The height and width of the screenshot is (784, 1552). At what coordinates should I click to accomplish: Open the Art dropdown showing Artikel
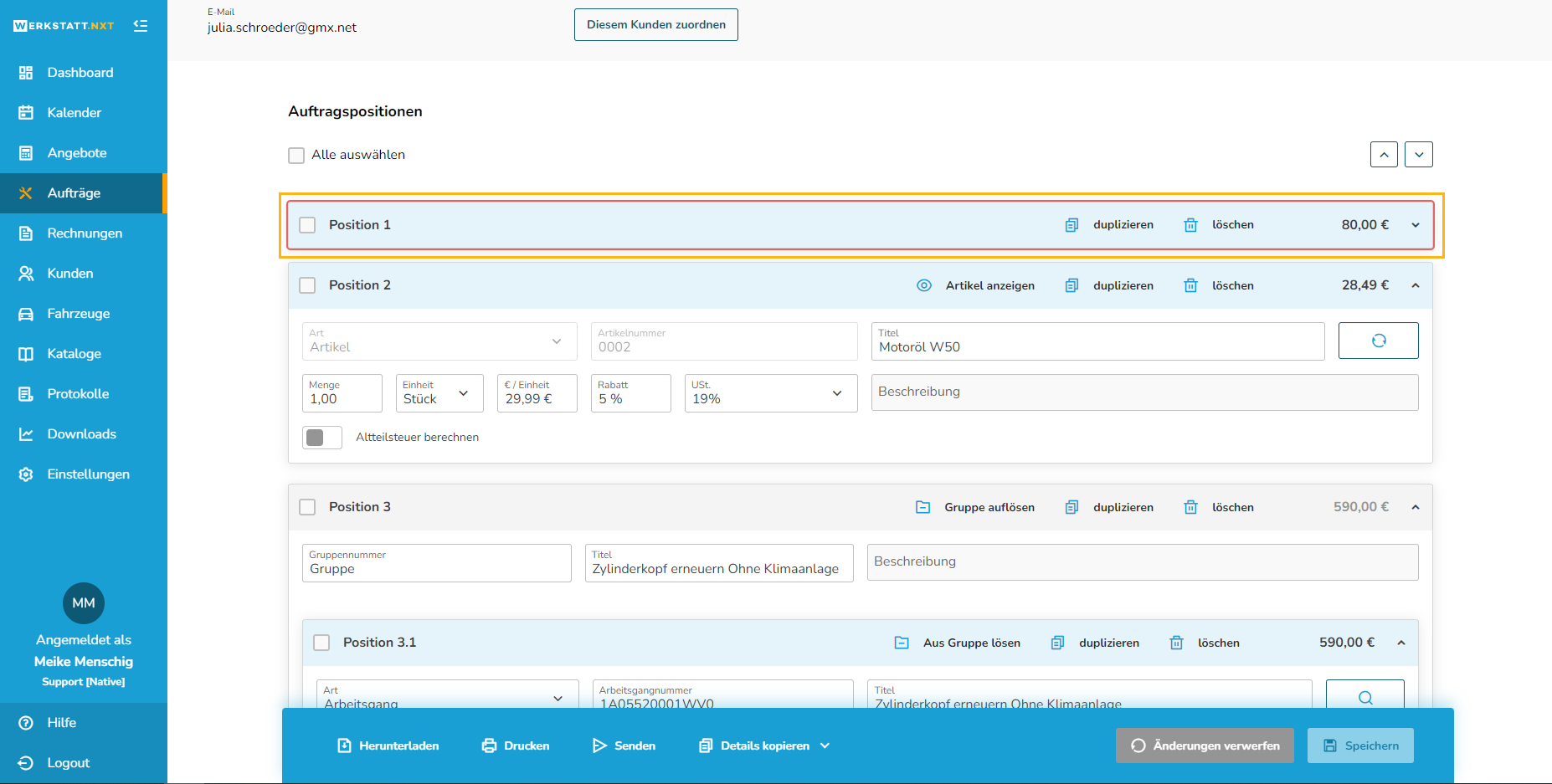point(439,341)
